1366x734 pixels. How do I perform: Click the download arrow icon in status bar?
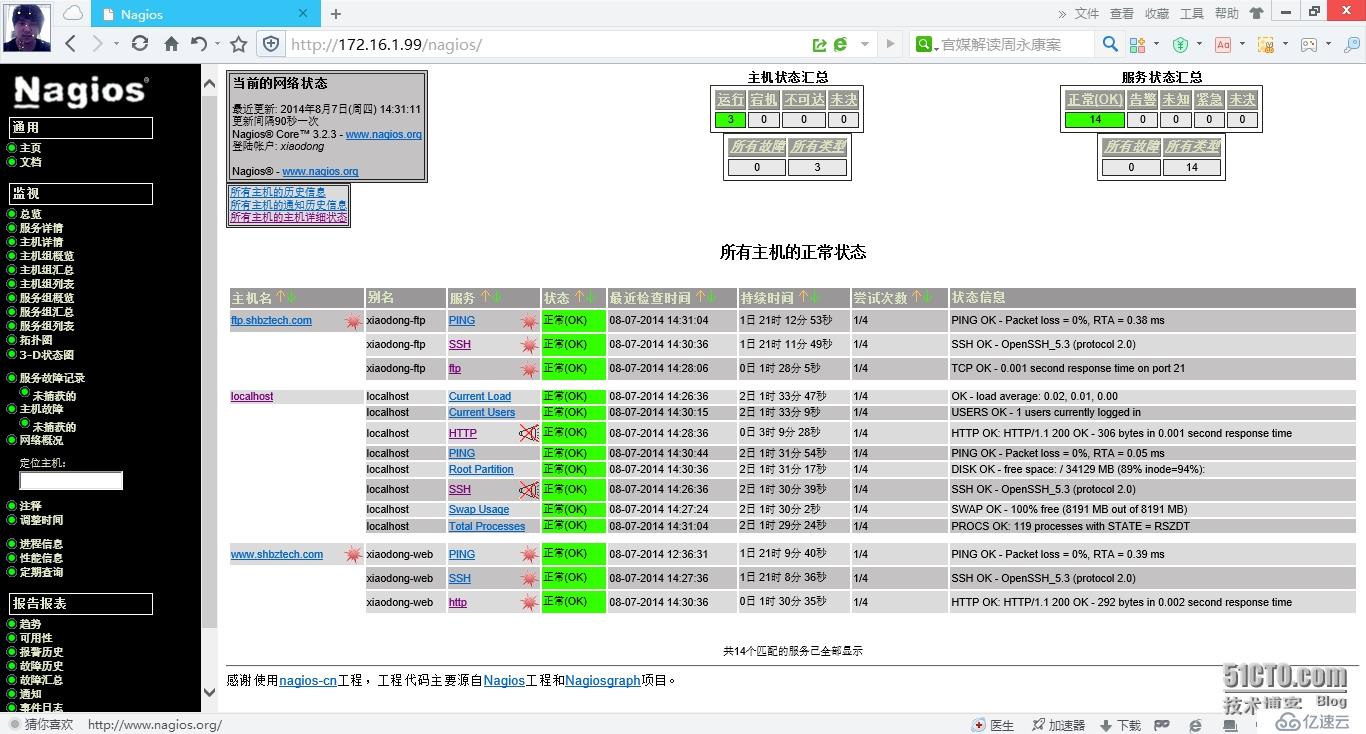pyautogui.click(x=1106, y=725)
